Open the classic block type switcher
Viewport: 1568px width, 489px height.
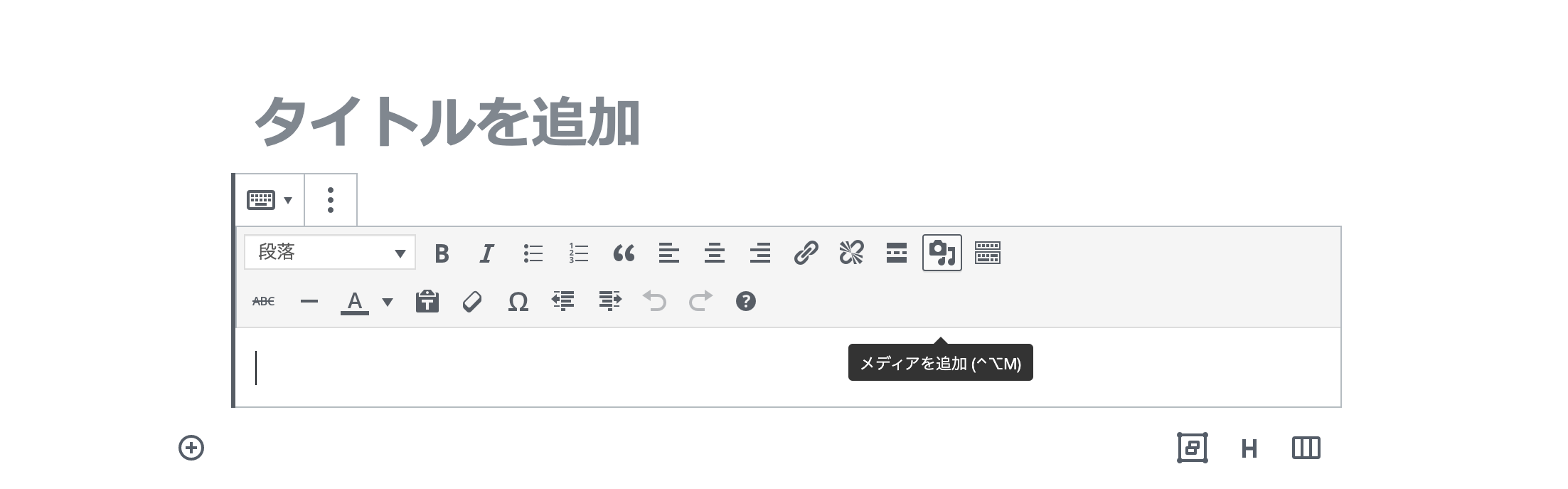pyautogui.click(x=269, y=200)
